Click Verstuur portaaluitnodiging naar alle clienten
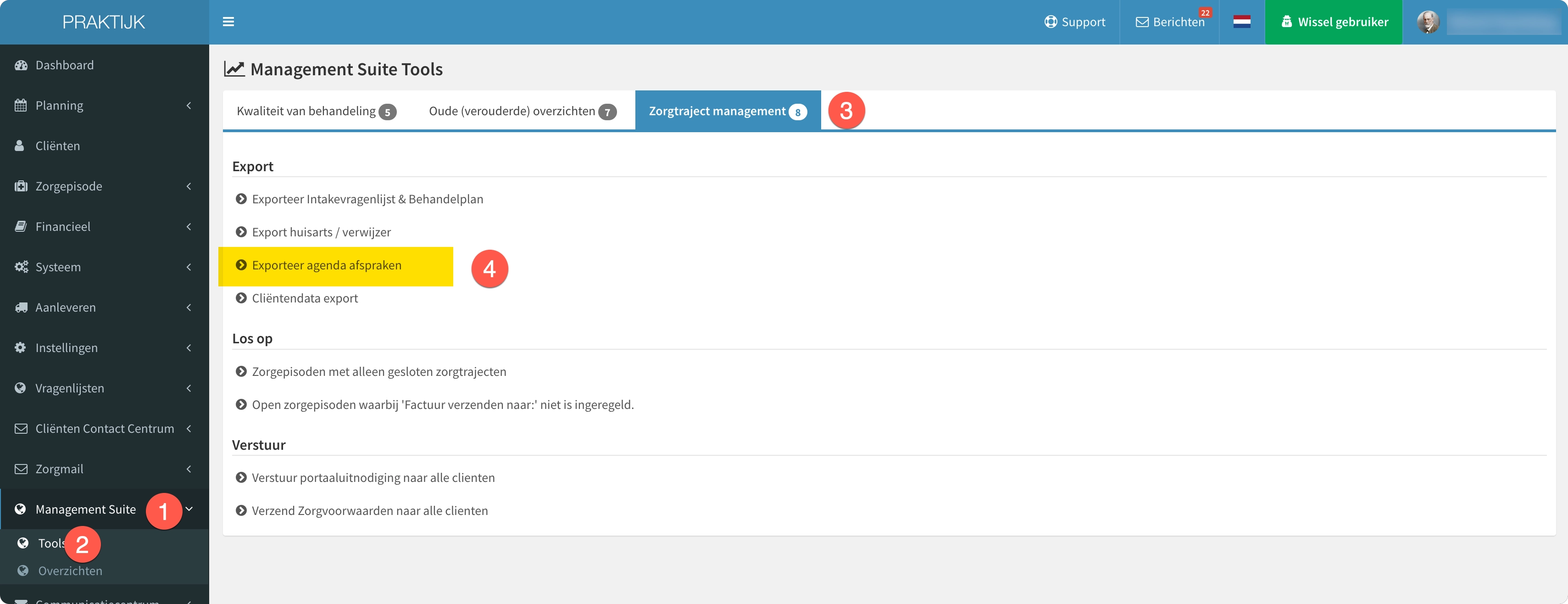This screenshot has width=1568, height=604. point(373,477)
